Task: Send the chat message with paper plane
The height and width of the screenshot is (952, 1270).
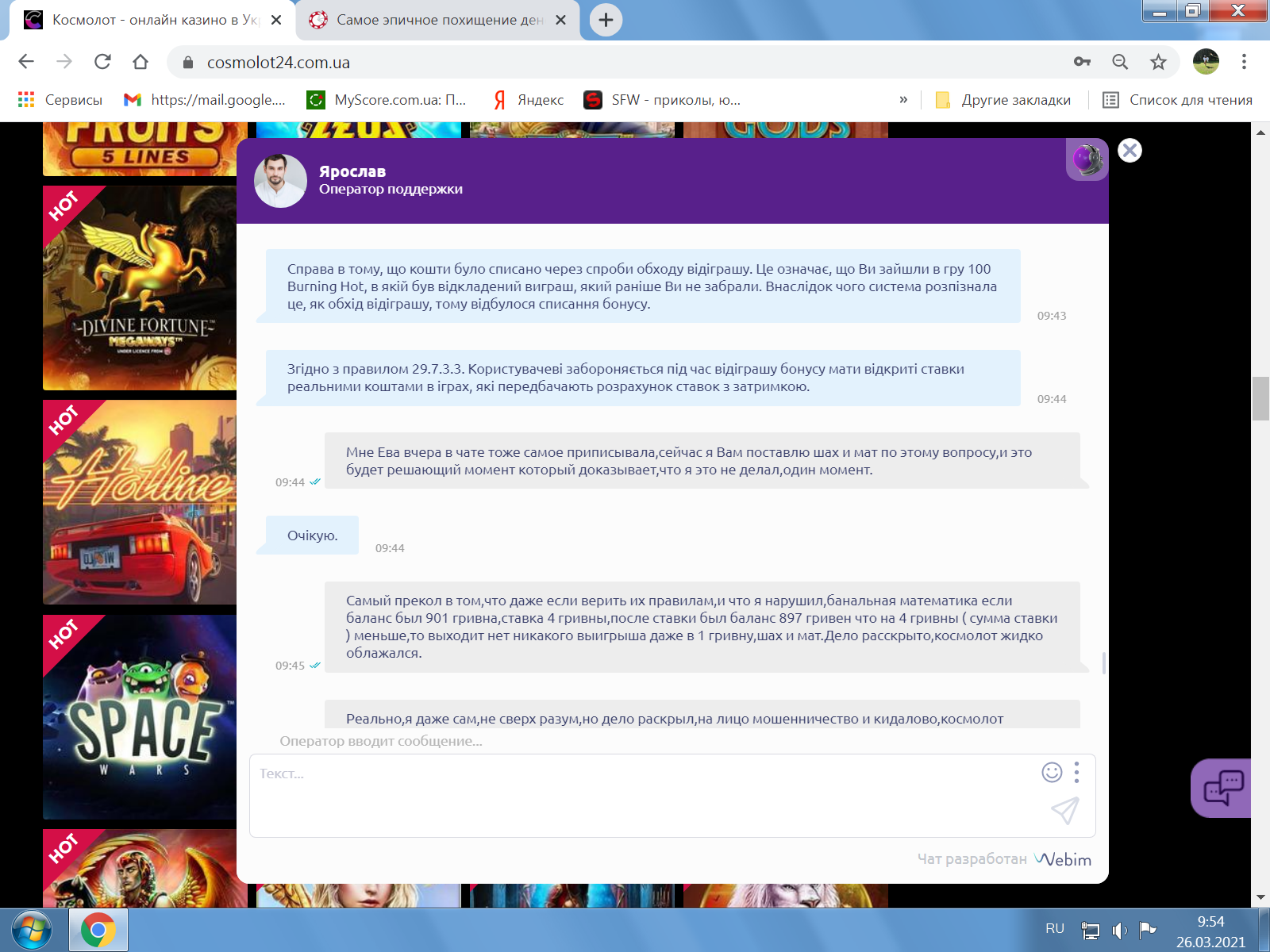Action: [x=1064, y=810]
